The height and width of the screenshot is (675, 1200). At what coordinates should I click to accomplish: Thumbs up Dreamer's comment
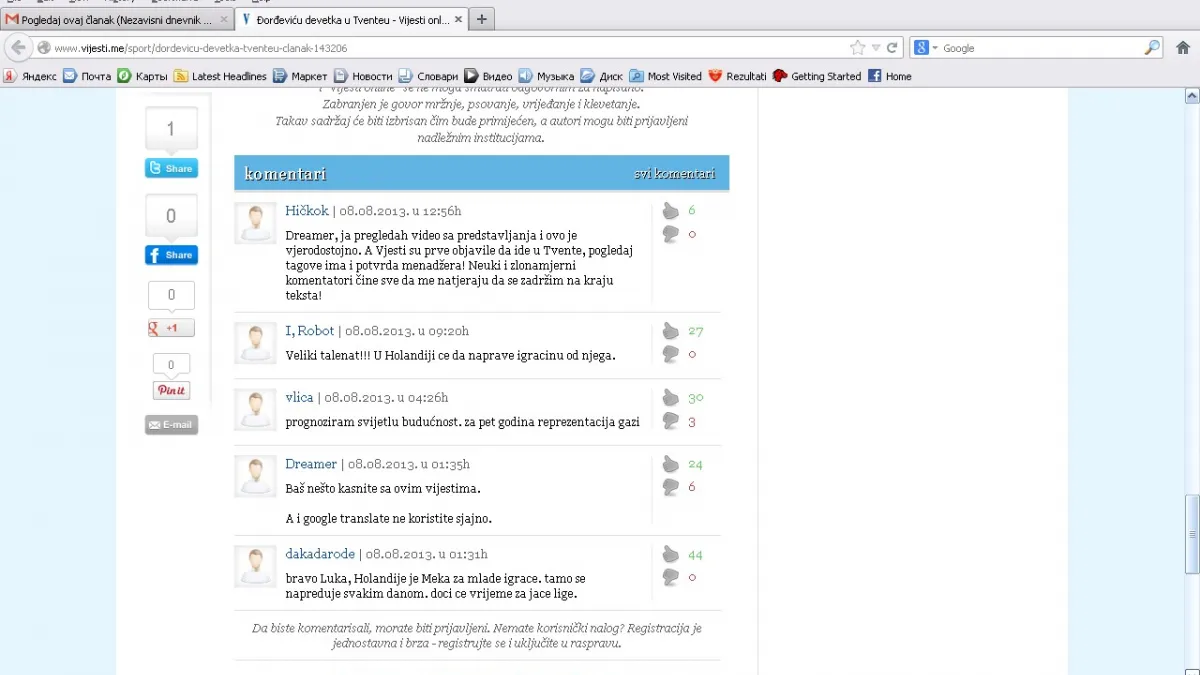pyautogui.click(x=671, y=464)
